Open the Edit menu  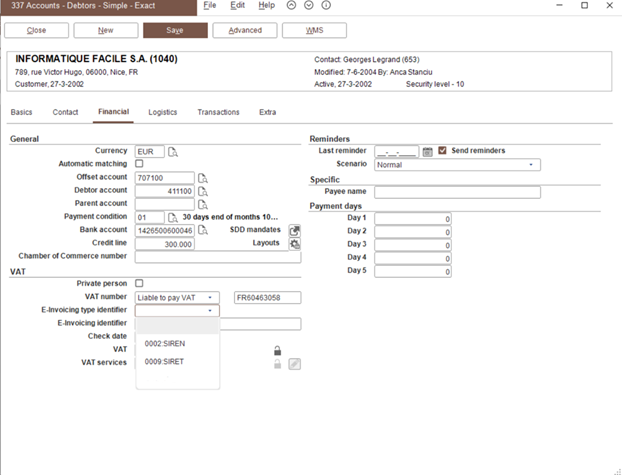237,5
